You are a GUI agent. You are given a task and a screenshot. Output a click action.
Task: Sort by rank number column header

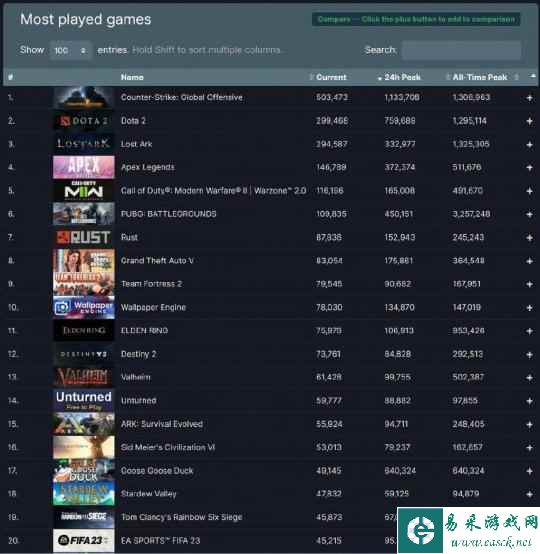pos(11,77)
